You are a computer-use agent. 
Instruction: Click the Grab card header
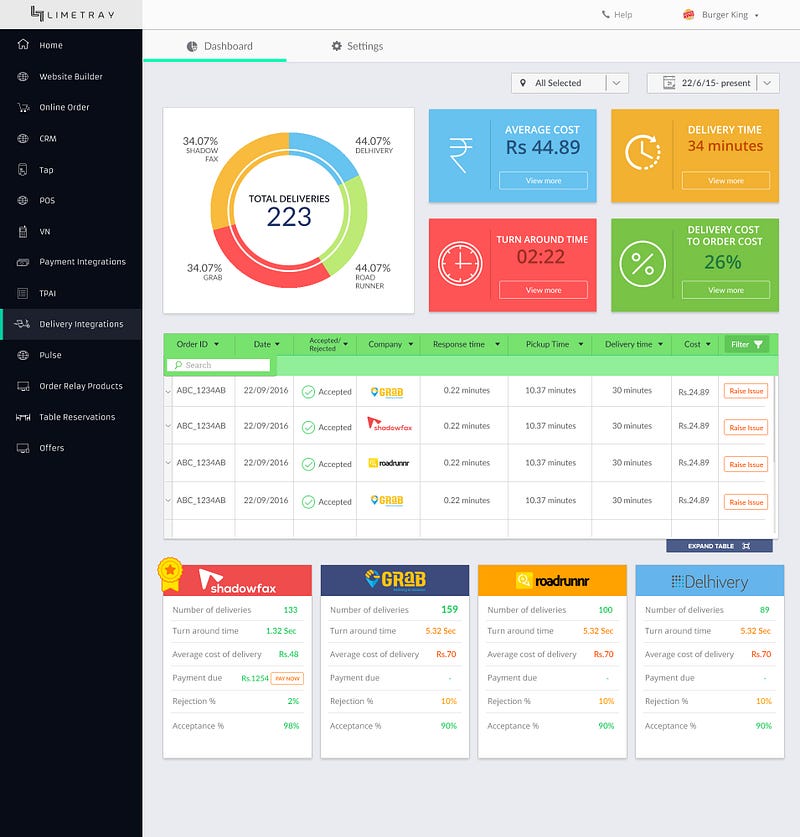(x=395, y=580)
